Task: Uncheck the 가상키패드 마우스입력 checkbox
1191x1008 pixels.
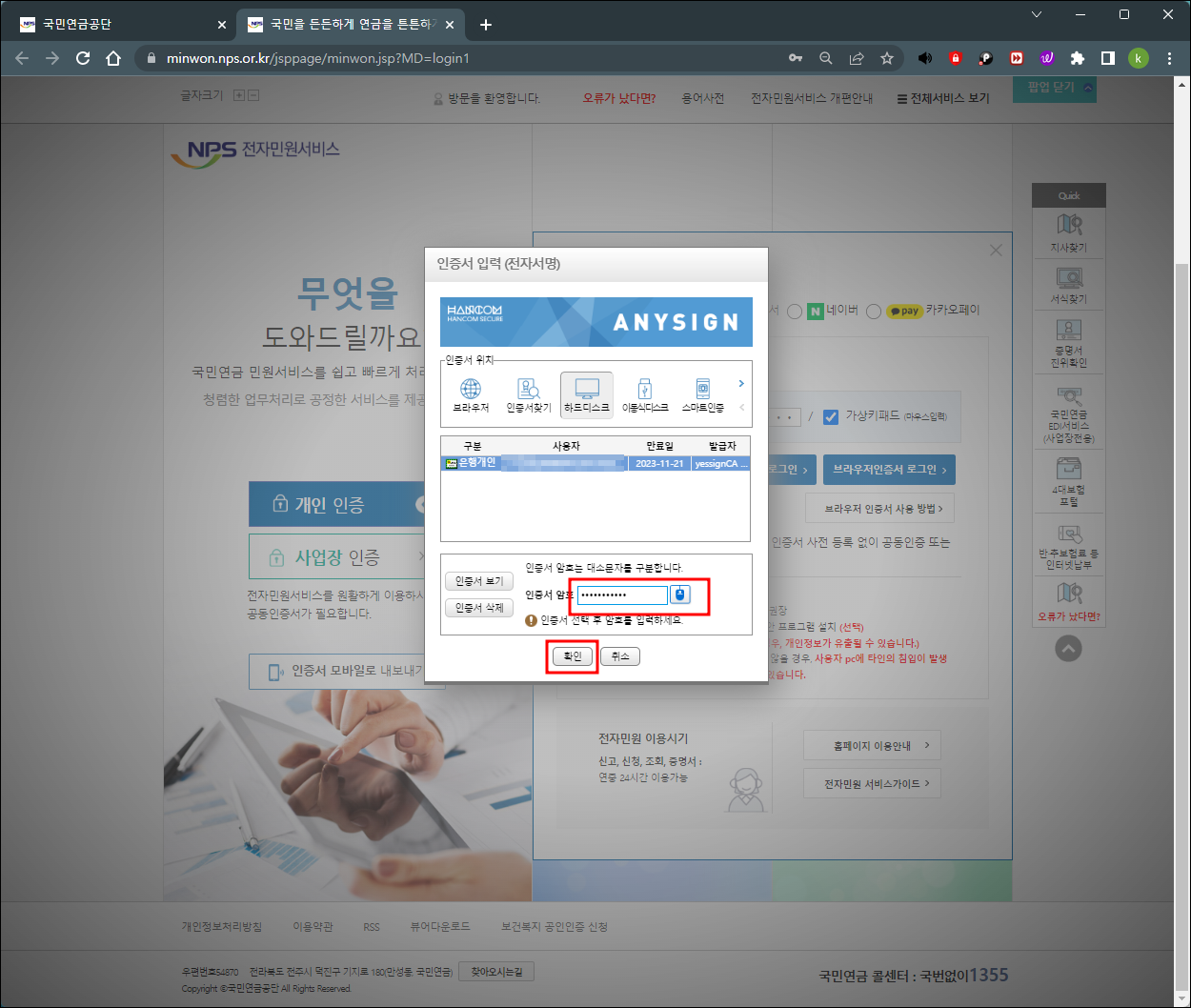Action: 832,416
